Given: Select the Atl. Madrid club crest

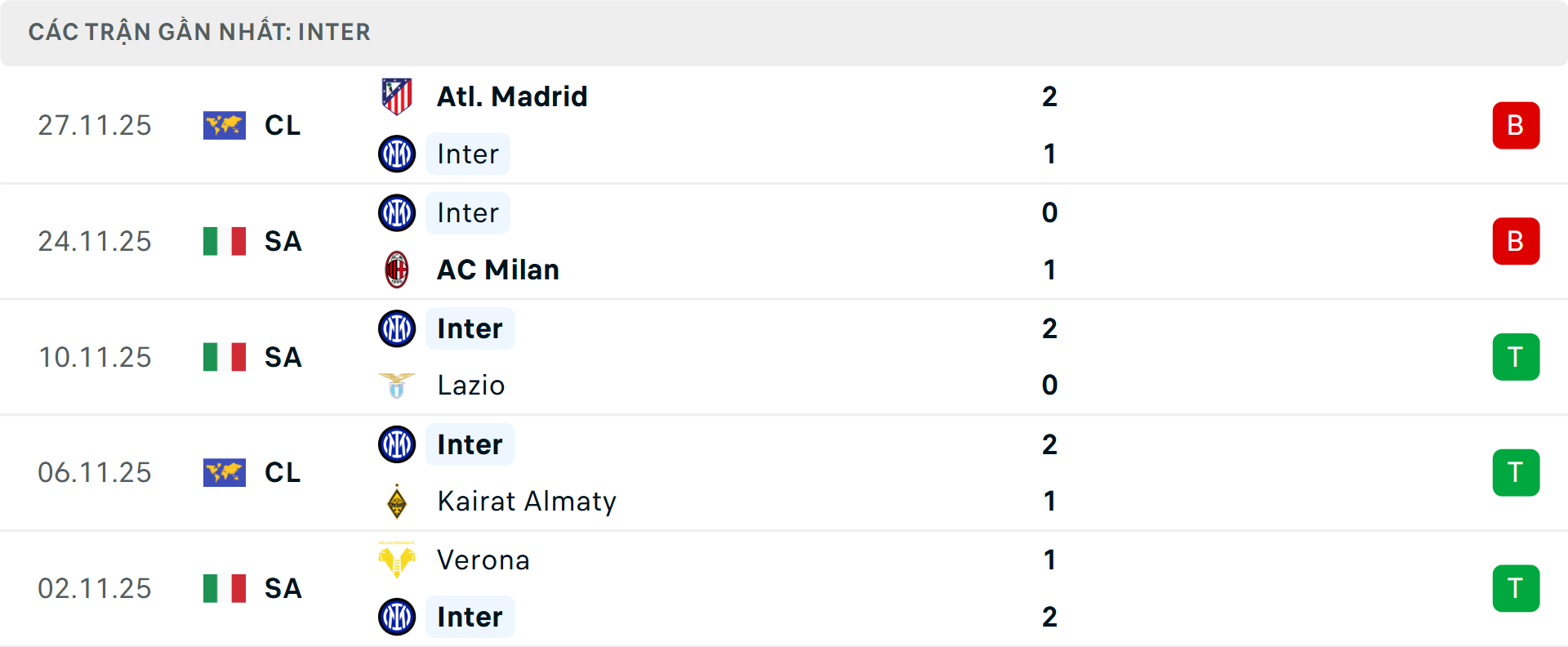Looking at the screenshot, I should (397, 95).
